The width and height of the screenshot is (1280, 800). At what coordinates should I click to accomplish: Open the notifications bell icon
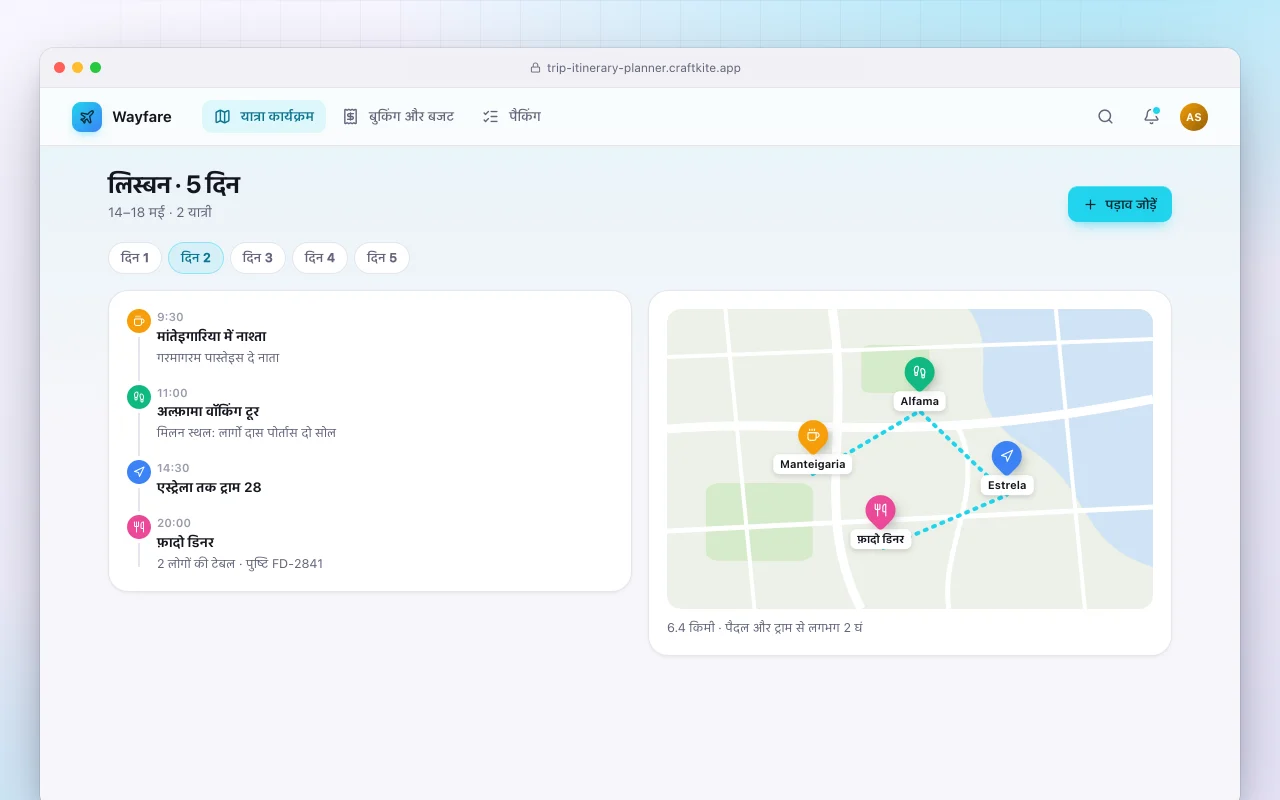tap(1151, 117)
